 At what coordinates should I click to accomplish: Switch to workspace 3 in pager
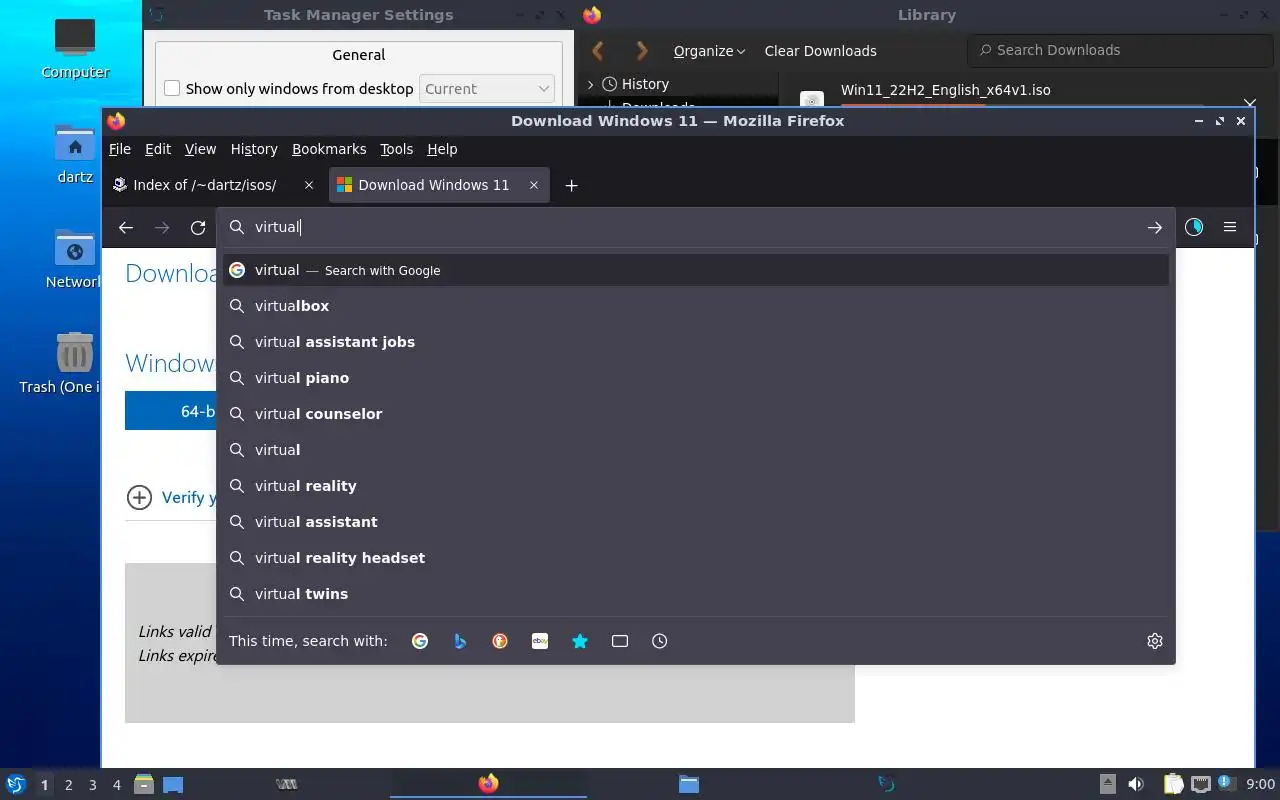(92, 785)
